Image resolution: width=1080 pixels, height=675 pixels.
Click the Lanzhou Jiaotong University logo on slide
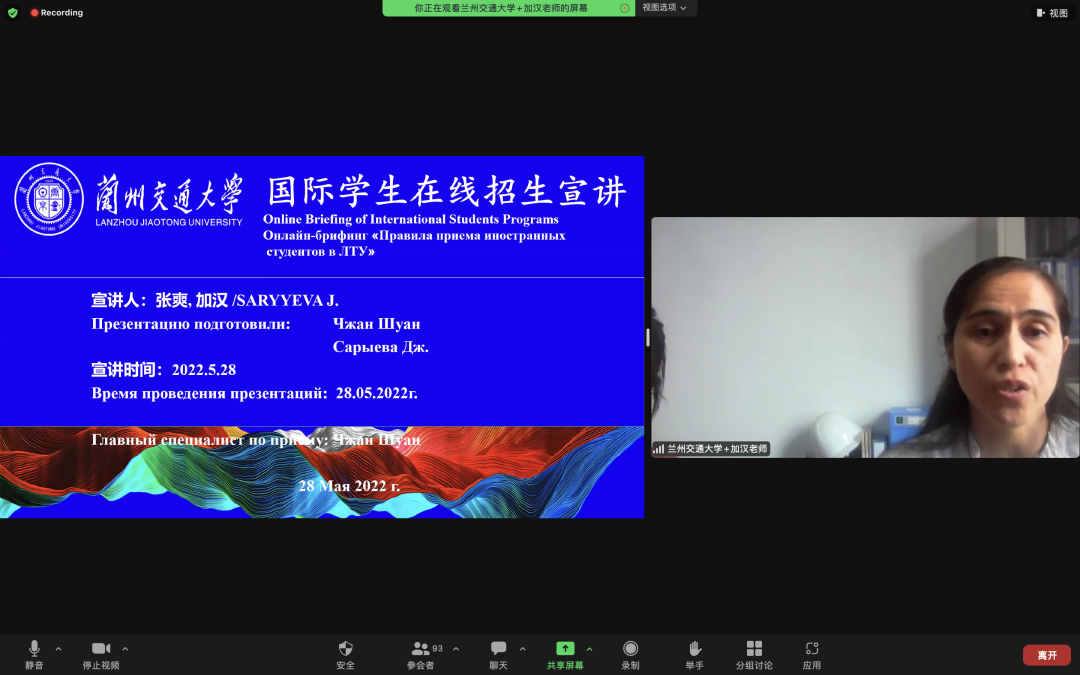[49, 199]
